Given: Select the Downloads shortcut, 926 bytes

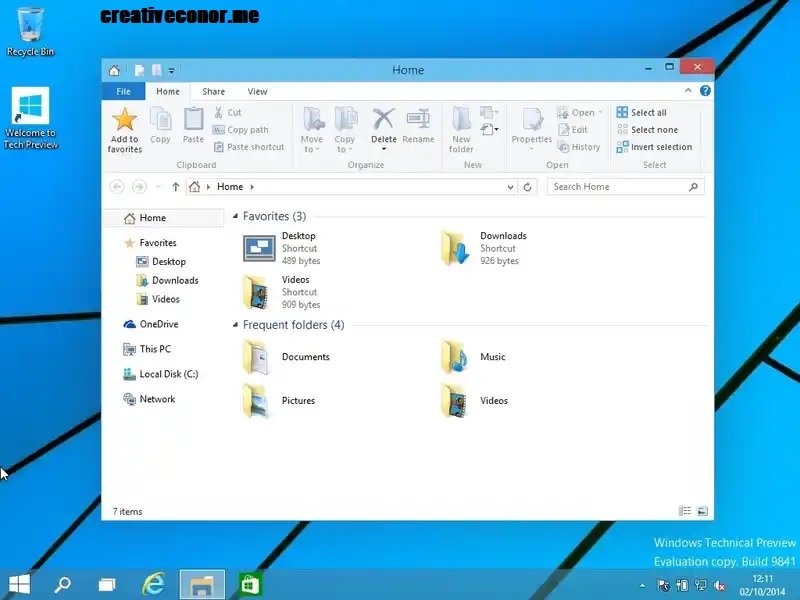Looking at the screenshot, I should click(484, 248).
